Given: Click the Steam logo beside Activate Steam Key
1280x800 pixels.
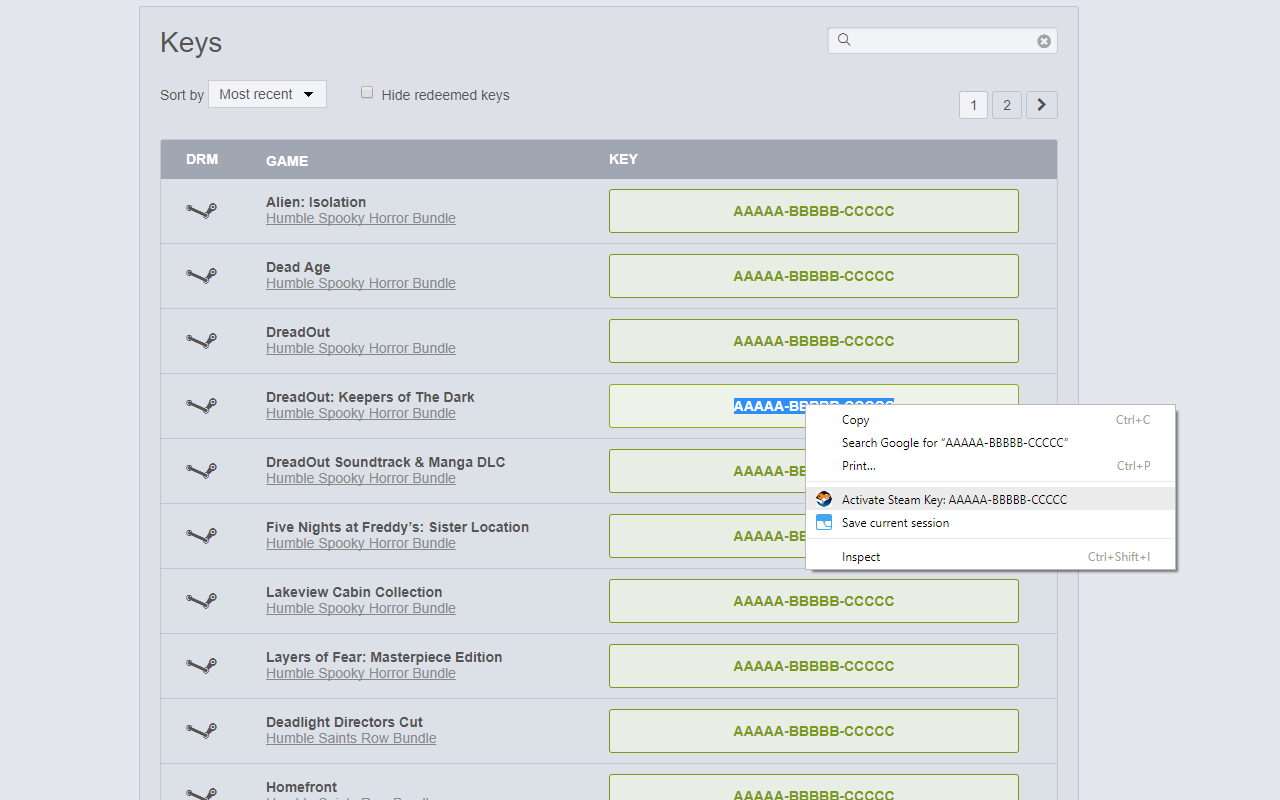Looking at the screenshot, I should click(823, 498).
